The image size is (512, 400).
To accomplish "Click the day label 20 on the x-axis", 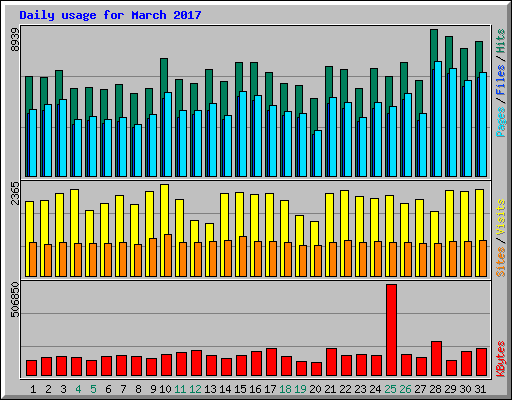I will tap(315, 389).
